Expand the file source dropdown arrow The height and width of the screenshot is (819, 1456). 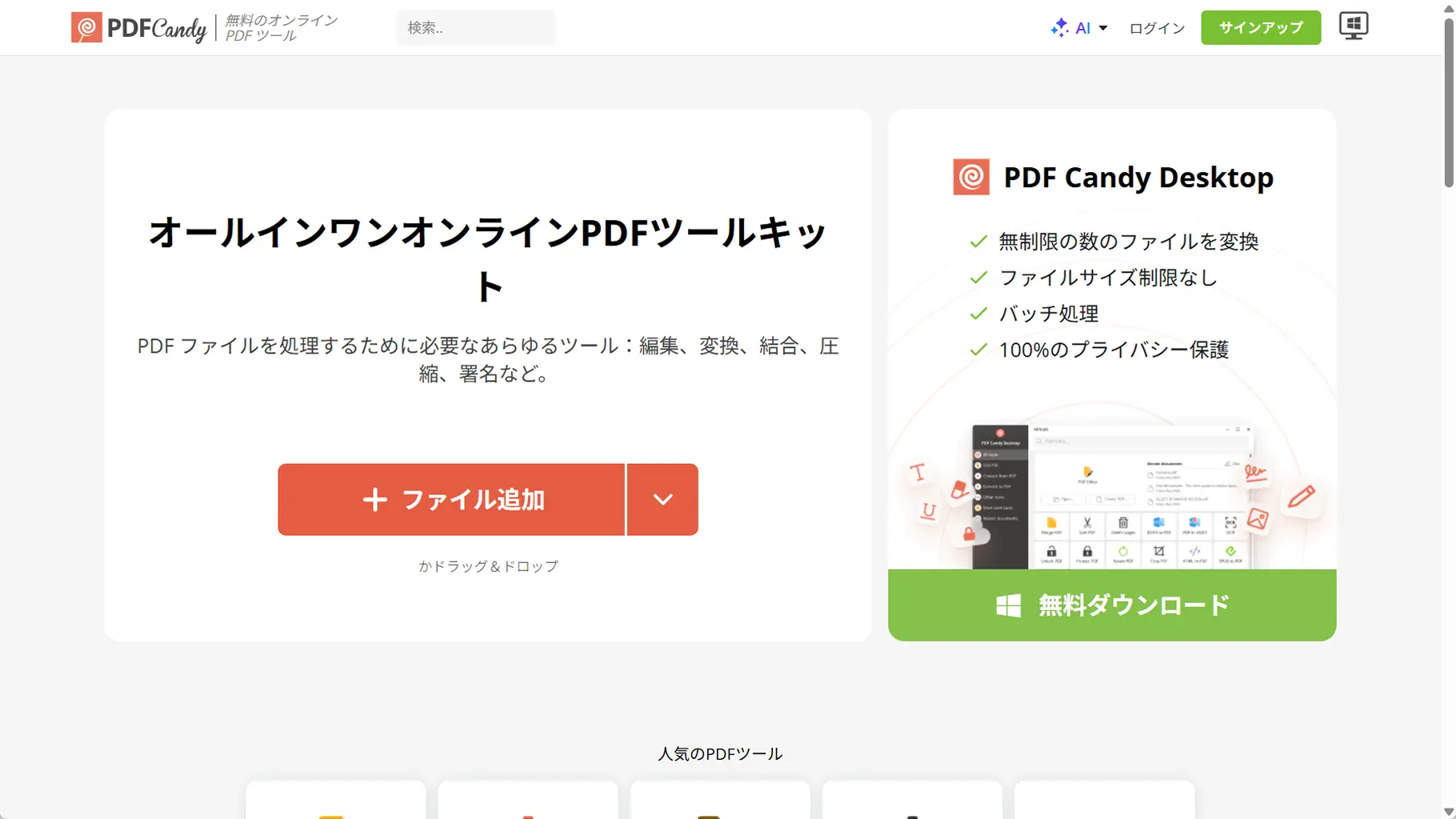click(x=662, y=500)
